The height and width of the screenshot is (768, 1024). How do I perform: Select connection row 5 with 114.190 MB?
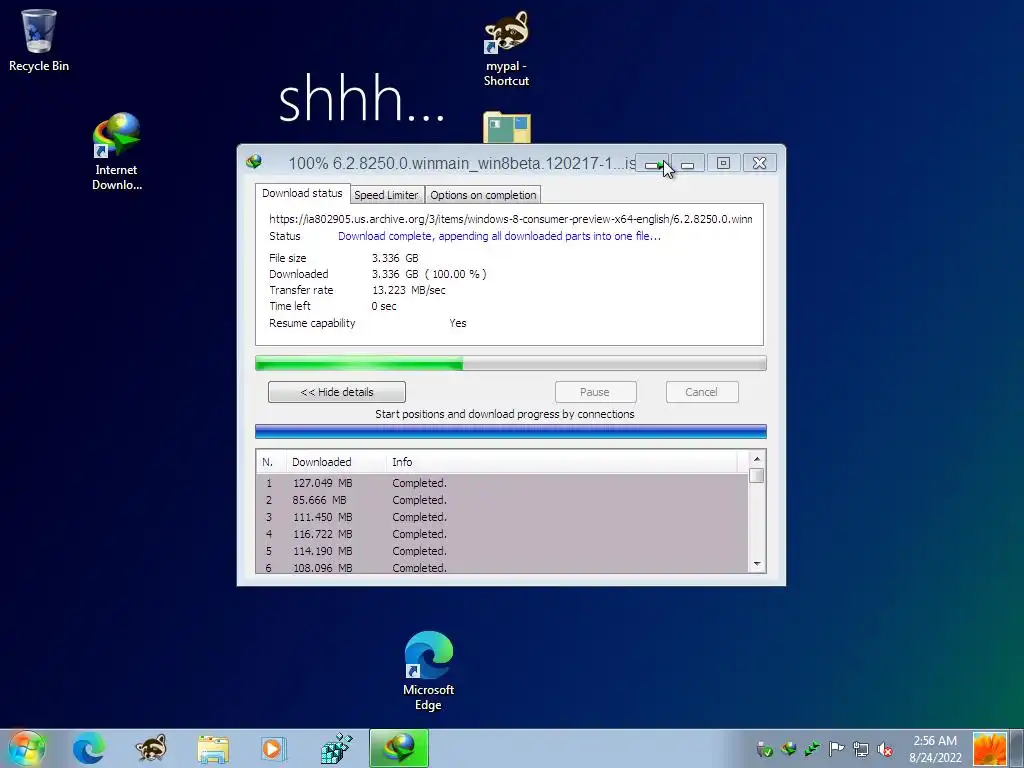pyautogui.click(x=502, y=551)
